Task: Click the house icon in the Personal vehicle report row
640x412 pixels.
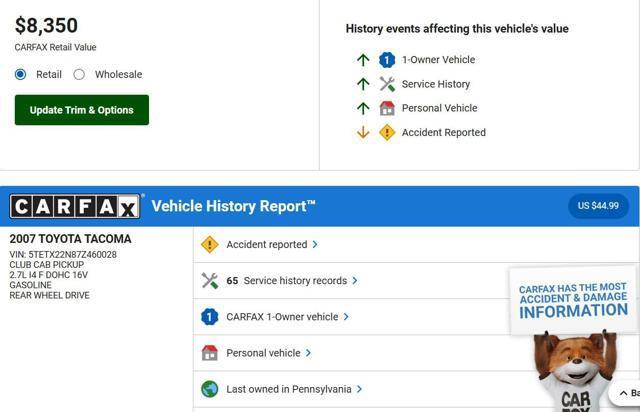Action: click(210, 353)
